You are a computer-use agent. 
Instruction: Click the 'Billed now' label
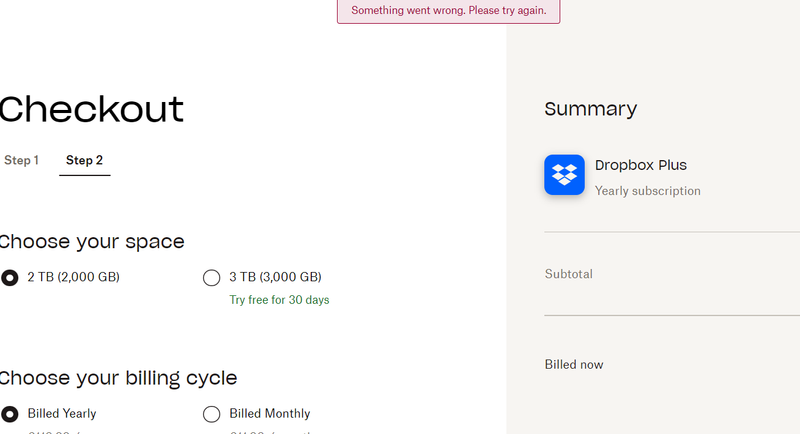[573, 365]
